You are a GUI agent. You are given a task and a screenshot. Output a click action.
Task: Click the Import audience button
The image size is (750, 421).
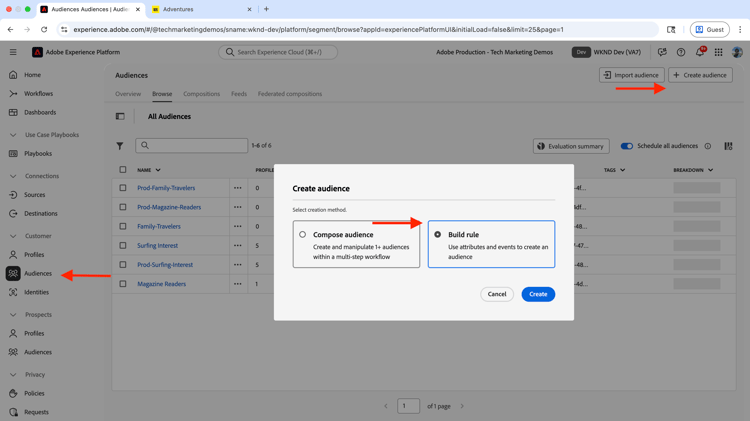pos(631,75)
